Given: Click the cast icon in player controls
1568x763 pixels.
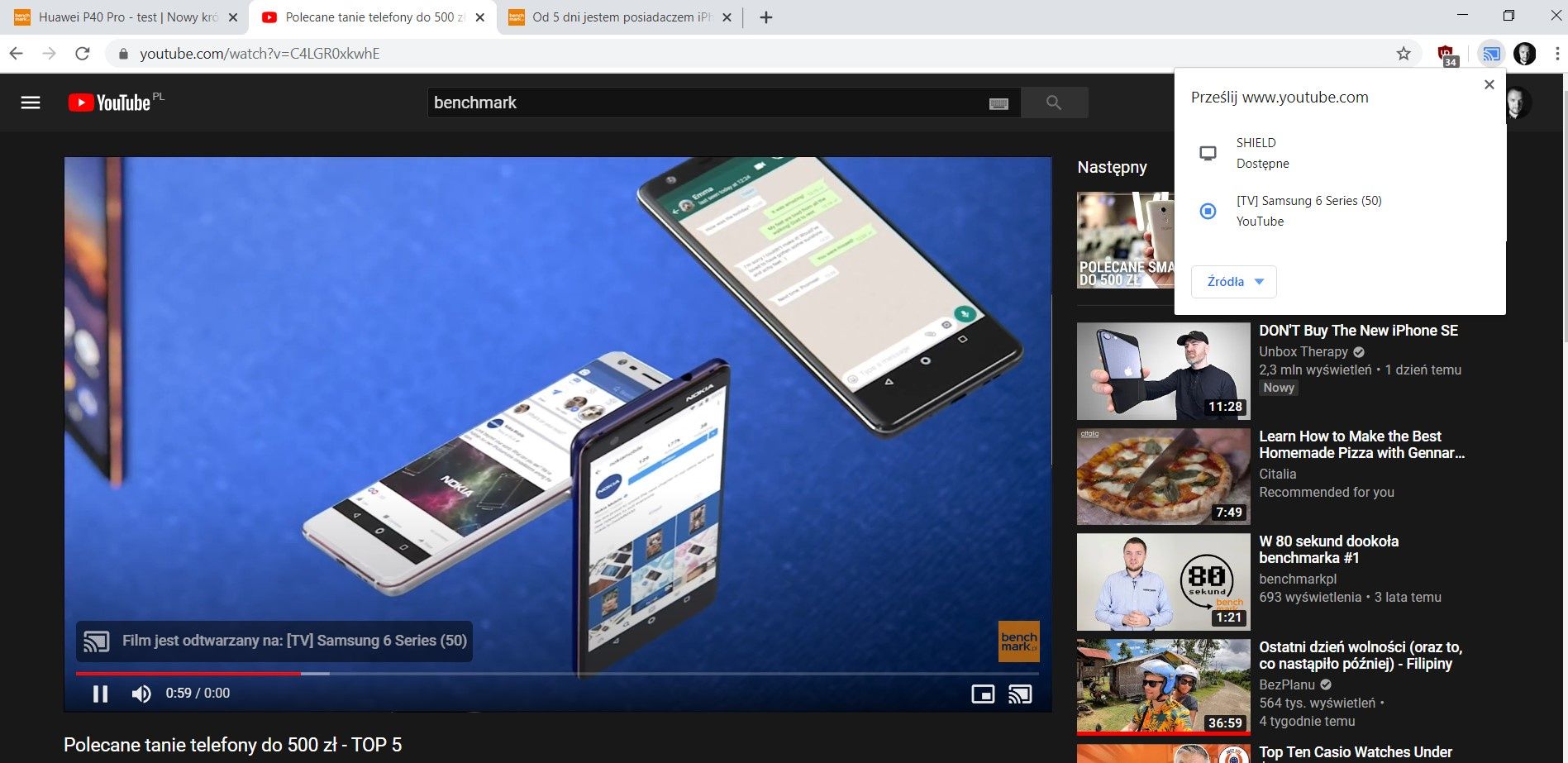Looking at the screenshot, I should pos(1021,694).
